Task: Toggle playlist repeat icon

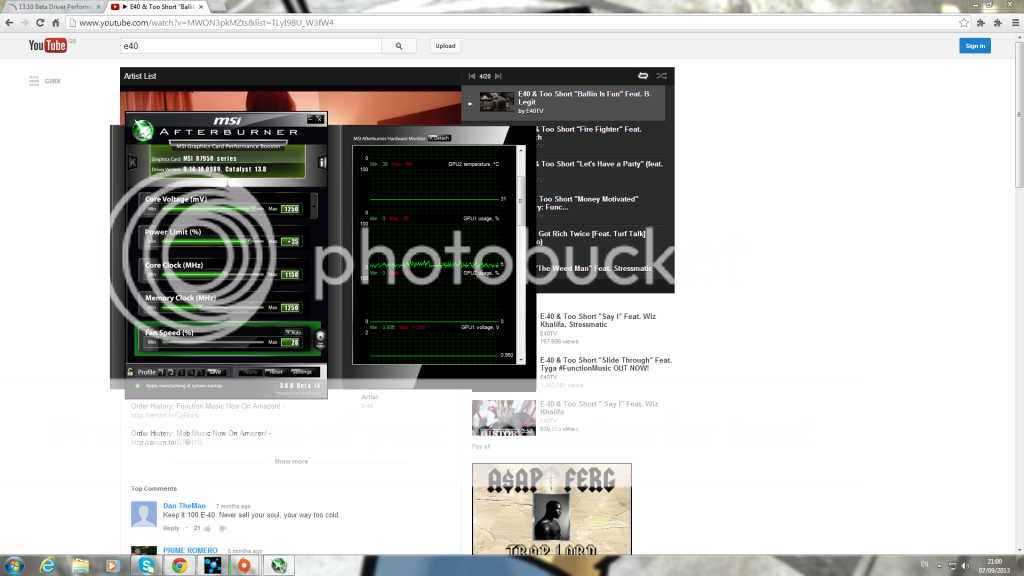Action: [x=643, y=76]
